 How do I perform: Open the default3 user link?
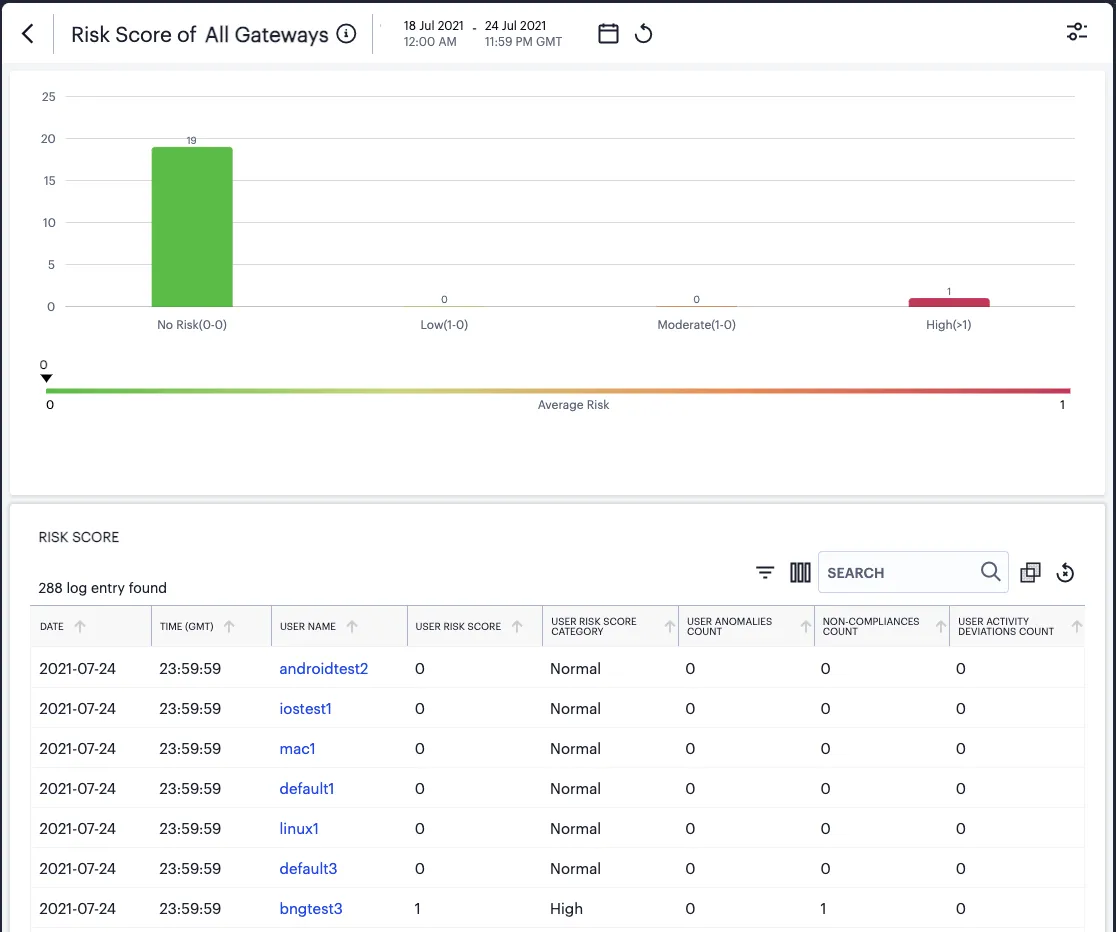click(x=308, y=868)
